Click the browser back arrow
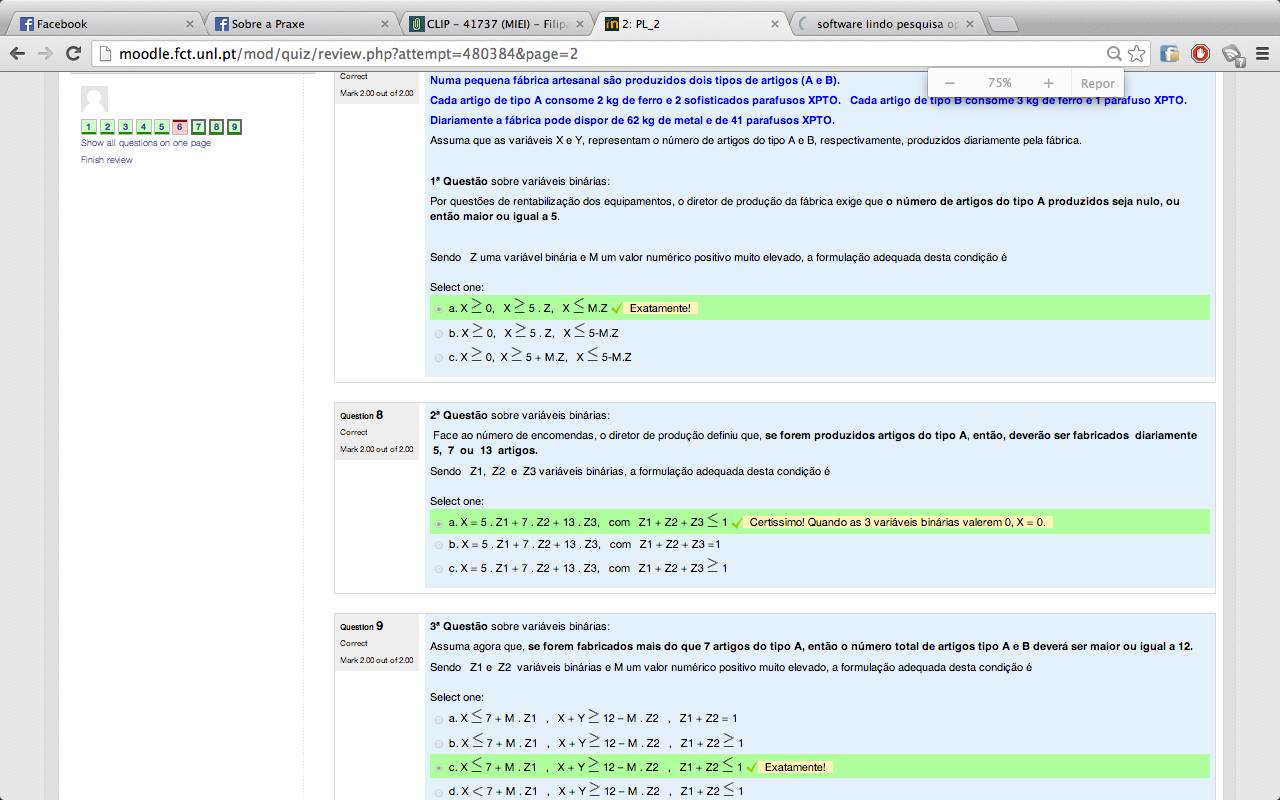 point(17,54)
